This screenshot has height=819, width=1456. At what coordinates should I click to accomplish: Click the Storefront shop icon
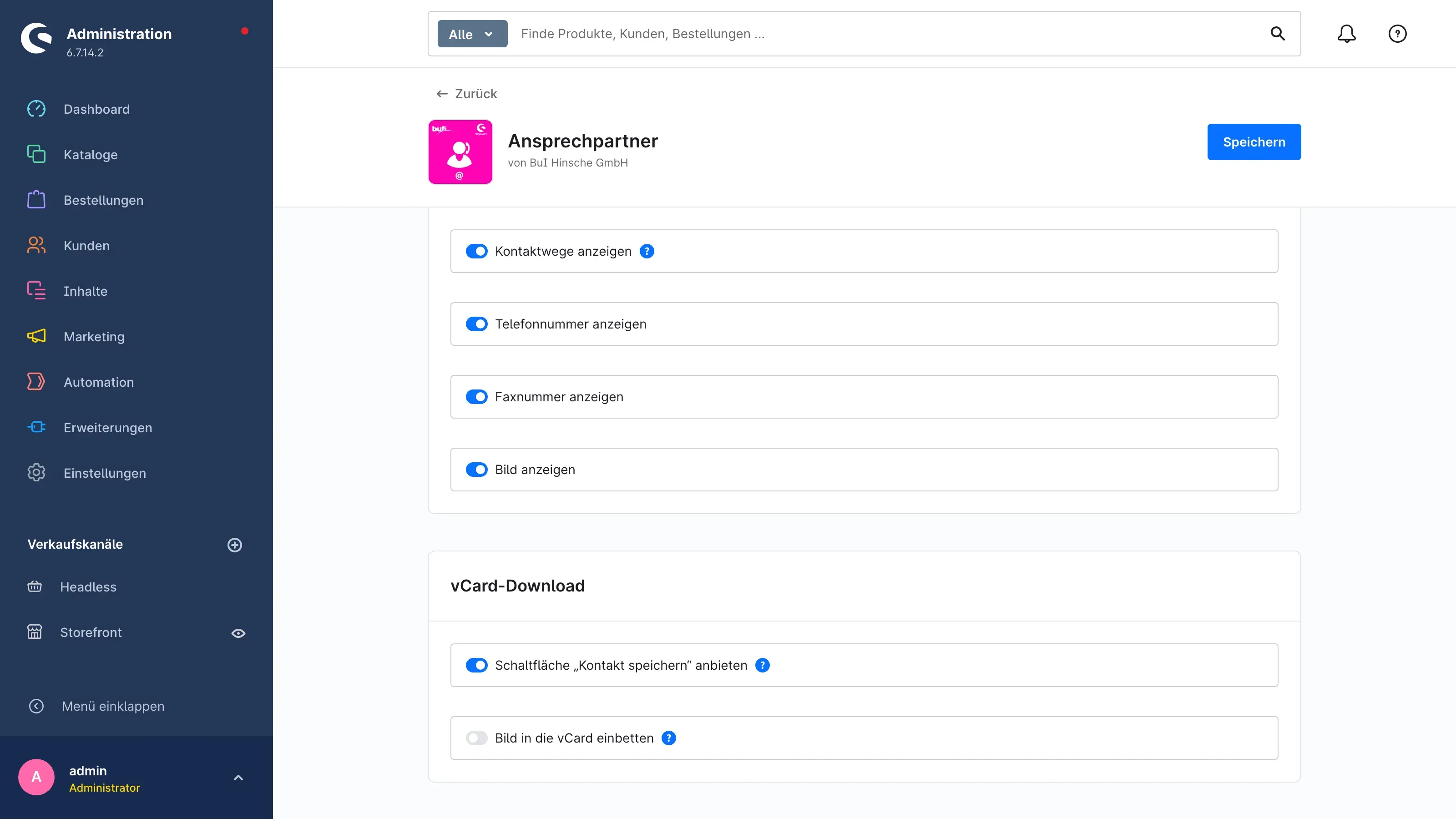pos(35,632)
